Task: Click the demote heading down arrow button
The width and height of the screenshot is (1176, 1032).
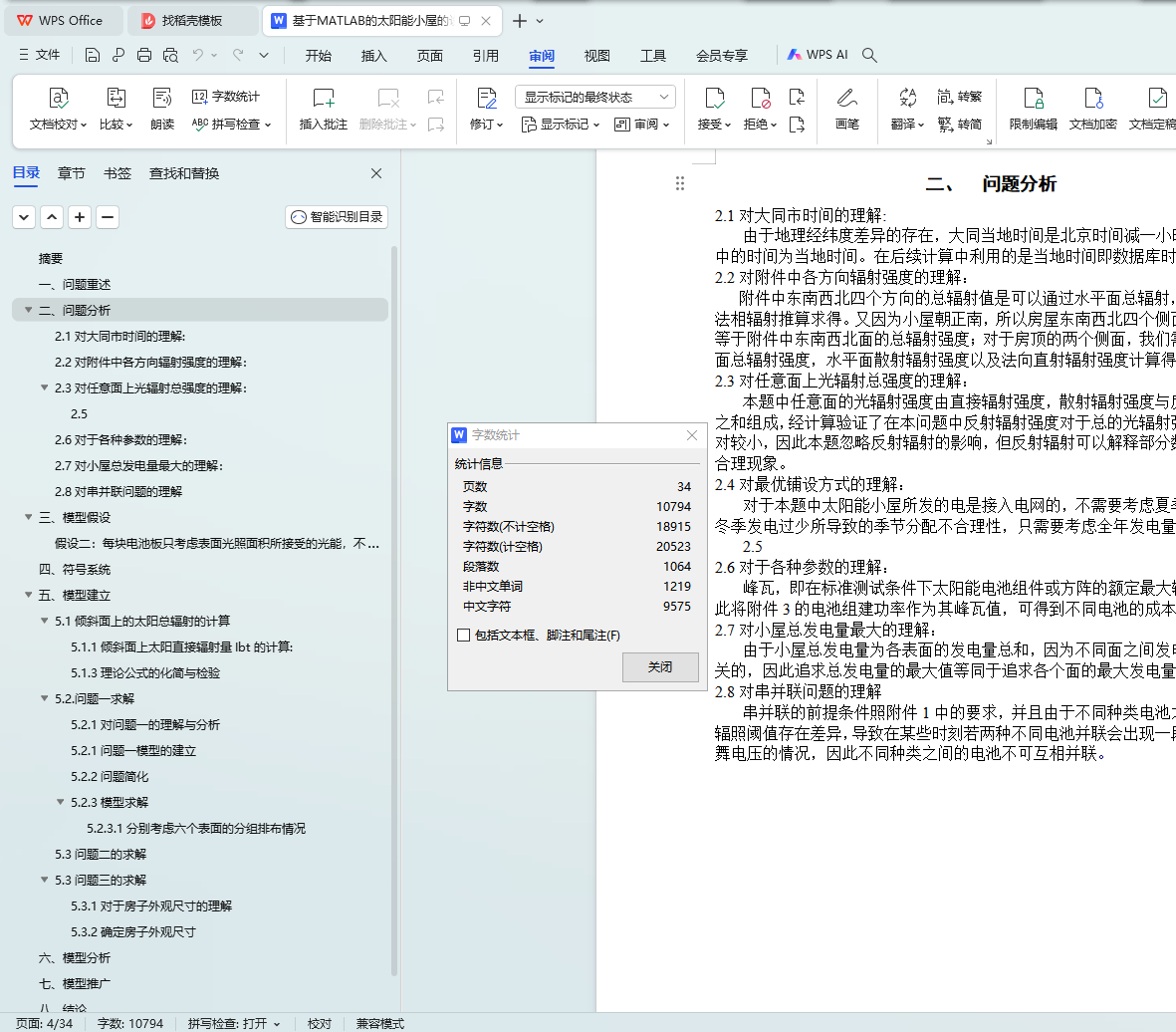Action: click(x=24, y=218)
